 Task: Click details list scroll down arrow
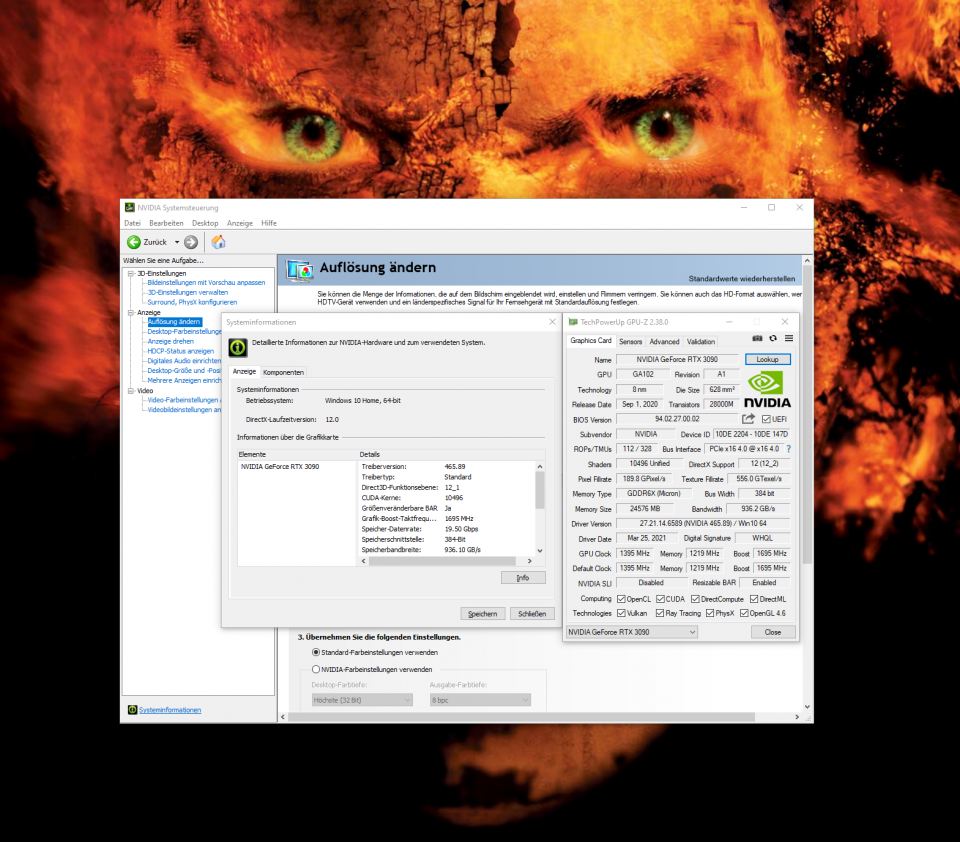(539, 551)
